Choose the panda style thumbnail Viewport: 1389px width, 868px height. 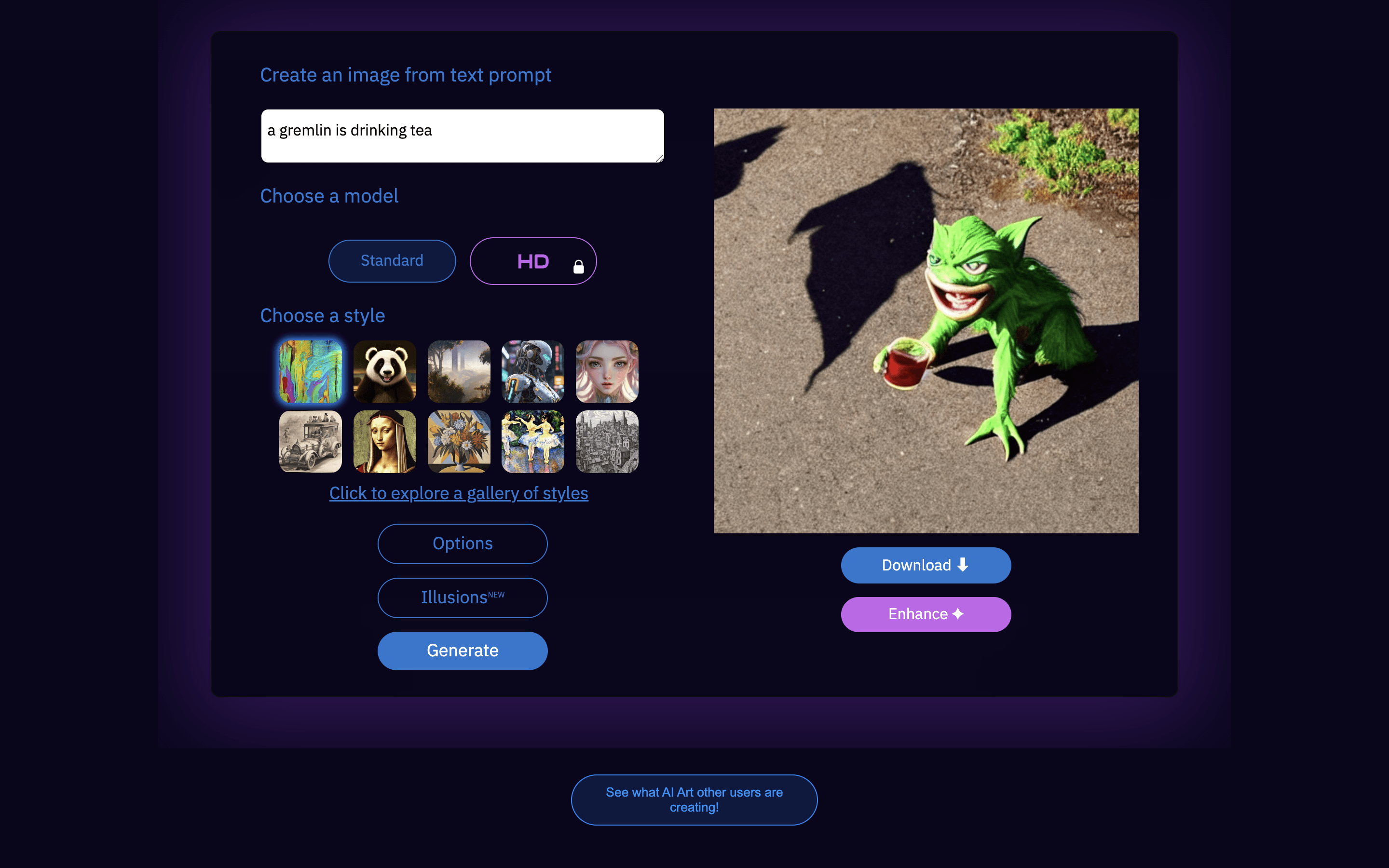click(384, 371)
